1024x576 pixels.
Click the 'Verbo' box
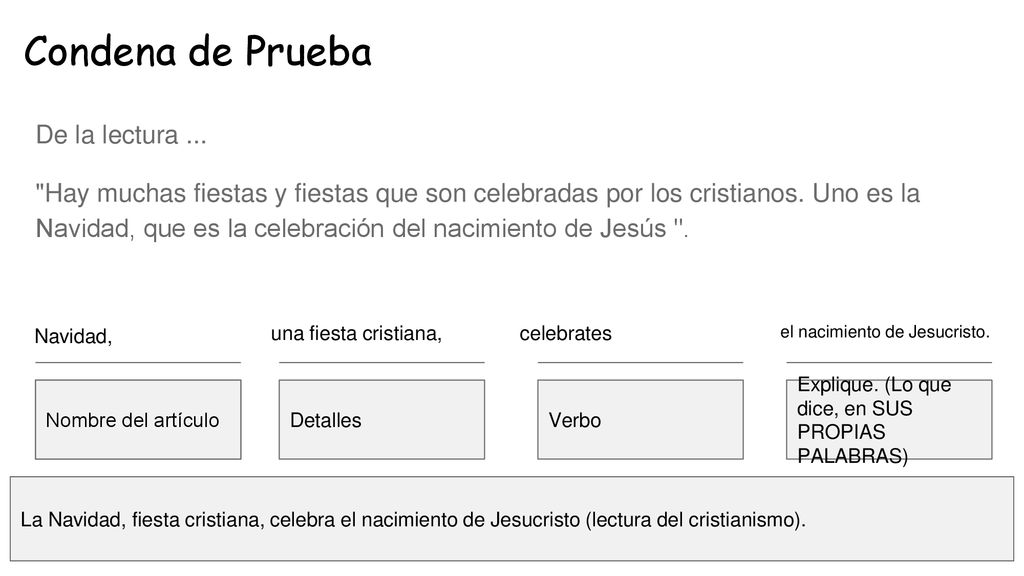click(x=640, y=419)
